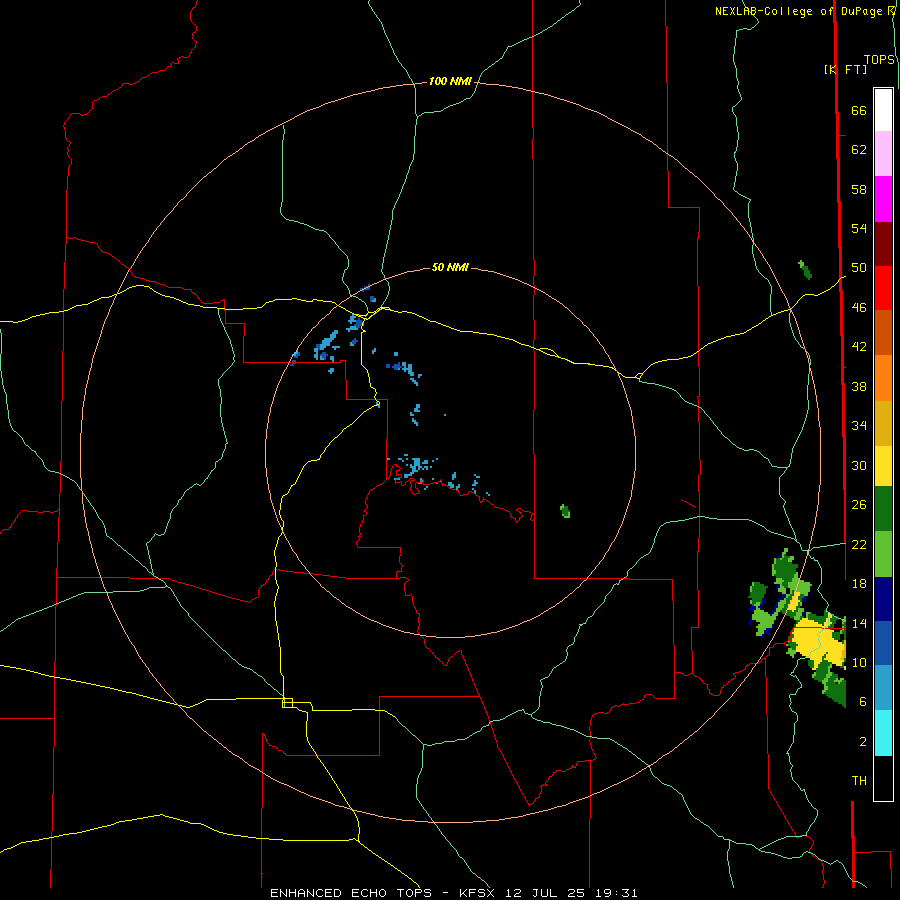Click the legend value "10"
This screenshot has width=900, height=900.
[x=859, y=662]
